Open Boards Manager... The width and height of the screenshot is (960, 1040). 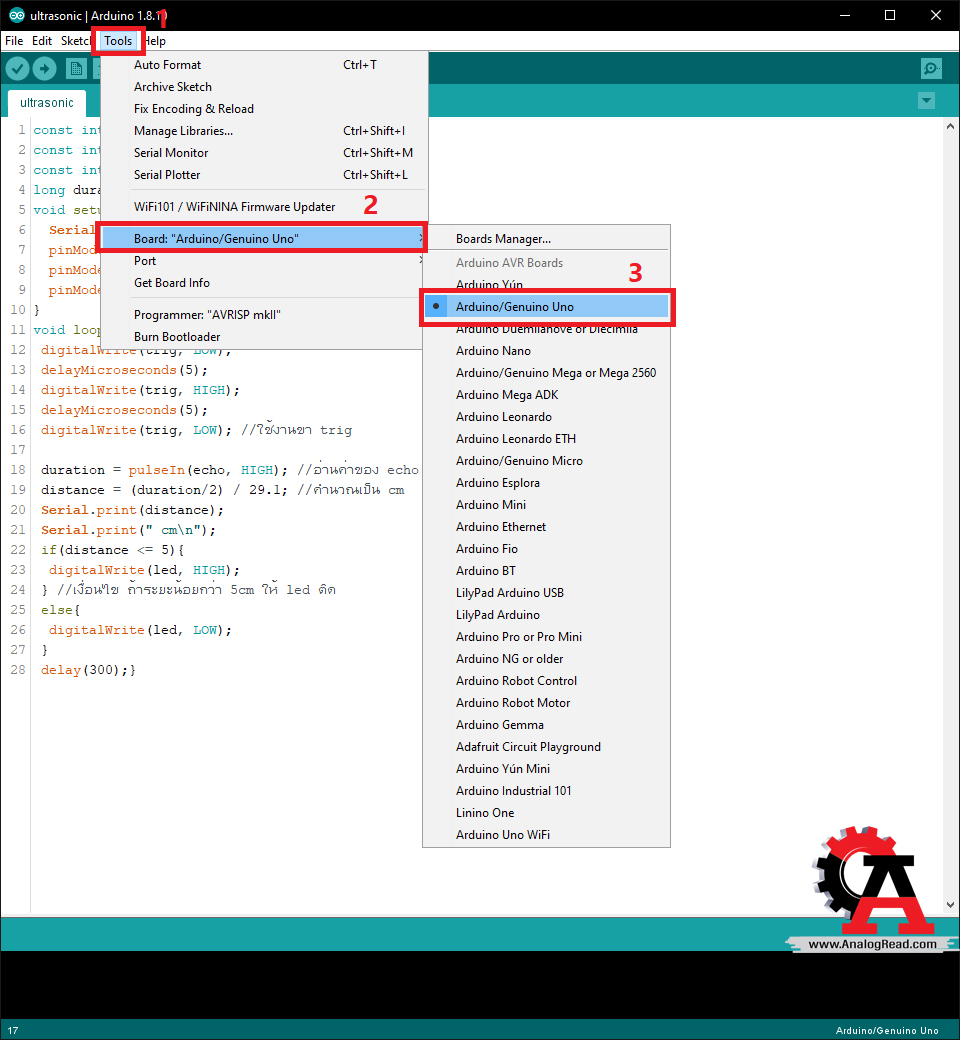pyautogui.click(x=546, y=239)
